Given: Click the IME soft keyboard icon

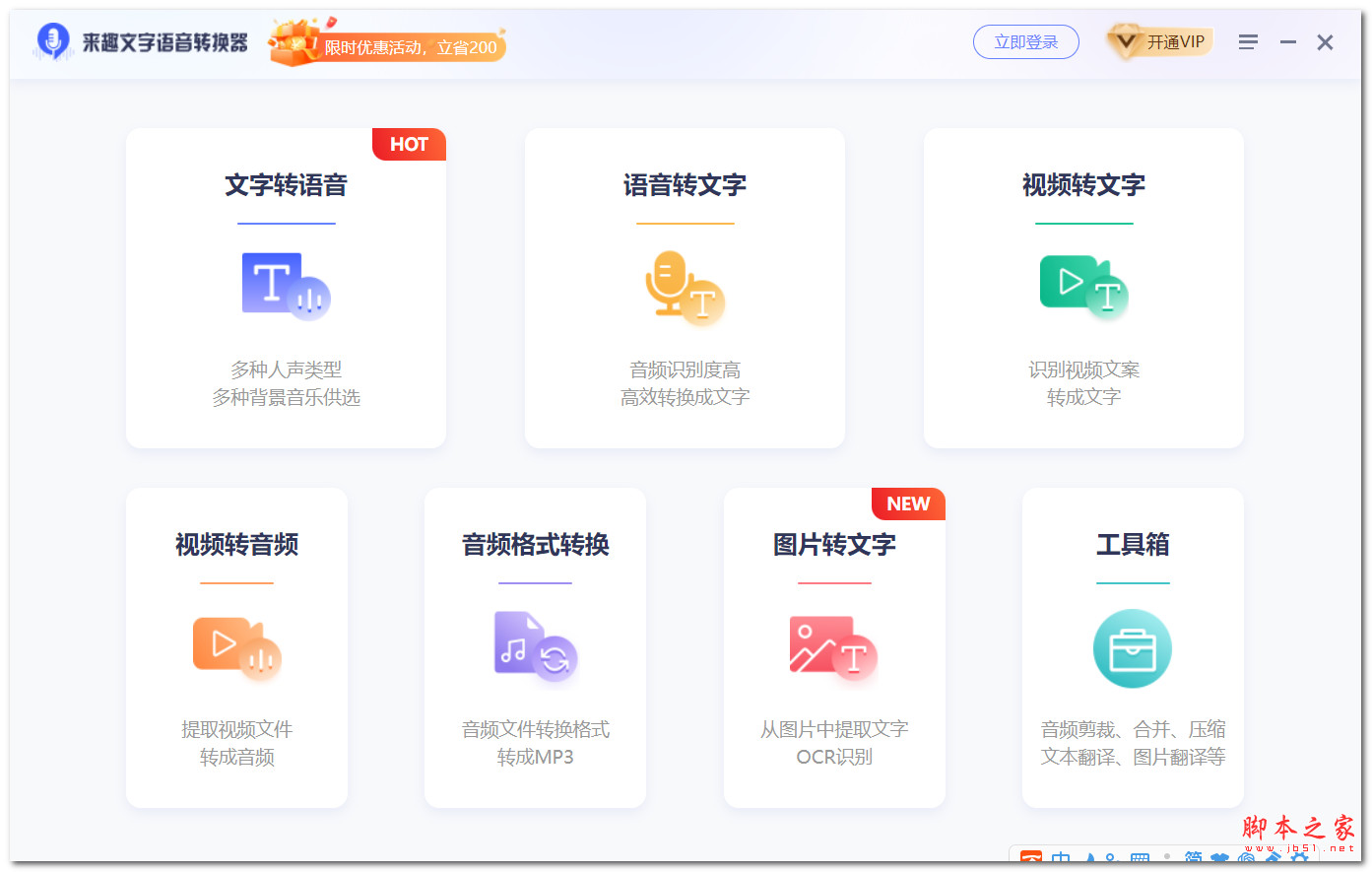Looking at the screenshot, I should click(x=1140, y=858).
